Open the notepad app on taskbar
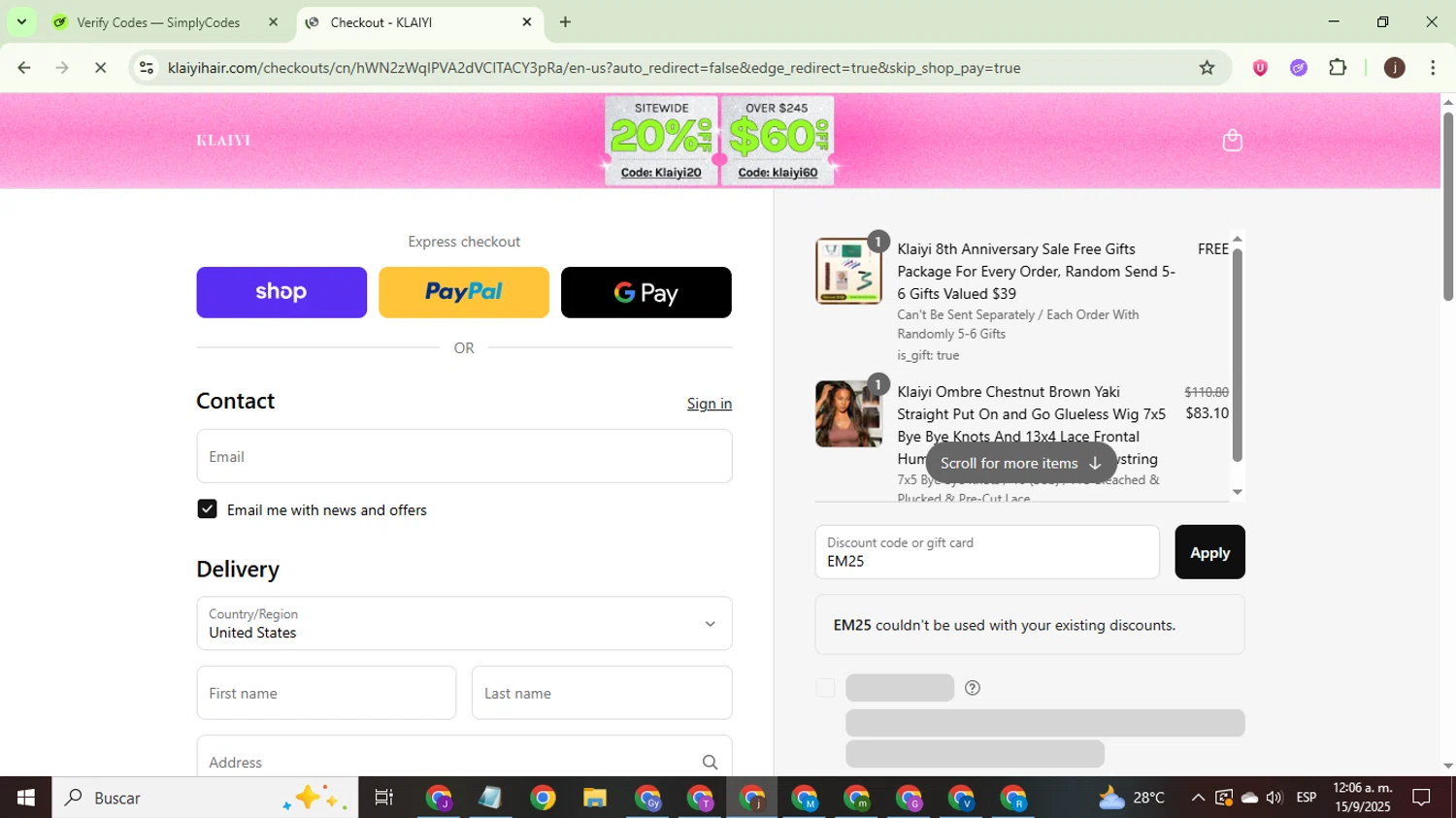 (x=490, y=798)
